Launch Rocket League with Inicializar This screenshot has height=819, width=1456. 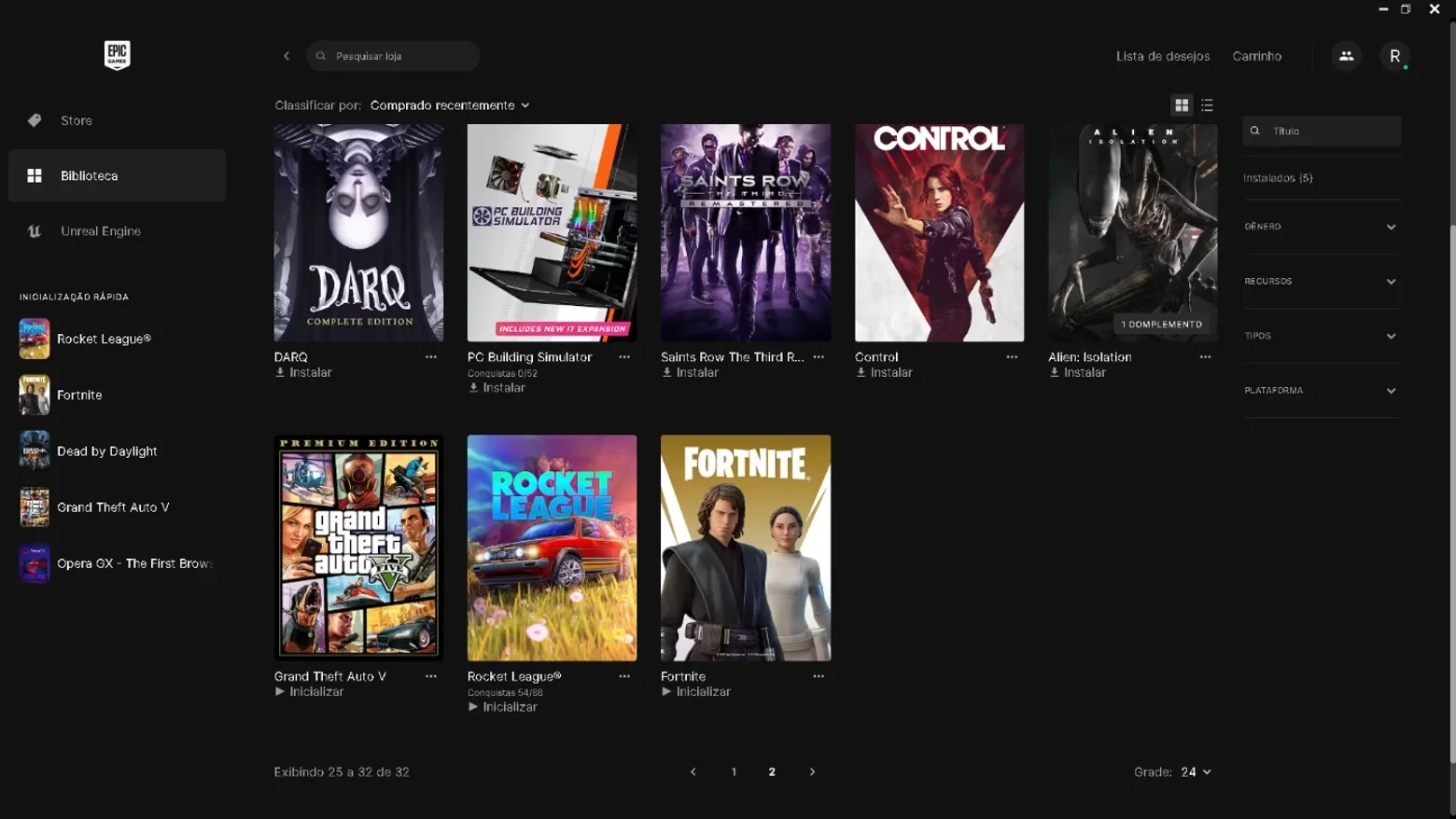click(x=502, y=707)
